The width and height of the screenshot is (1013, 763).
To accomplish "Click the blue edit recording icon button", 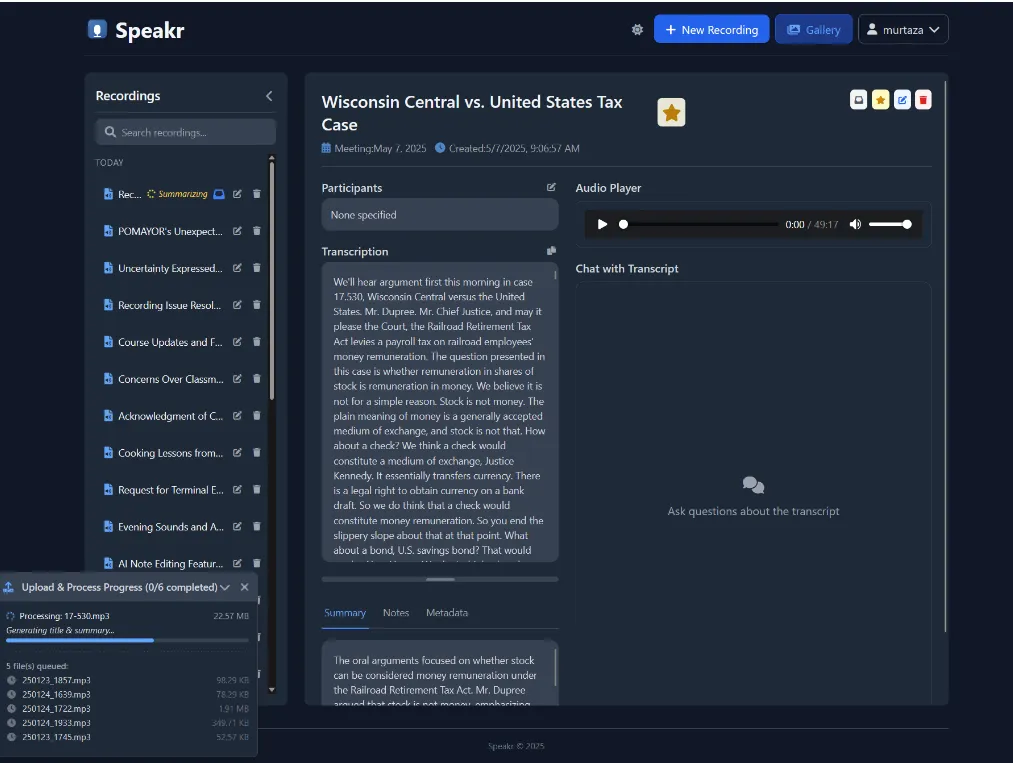I will click(902, 100).
